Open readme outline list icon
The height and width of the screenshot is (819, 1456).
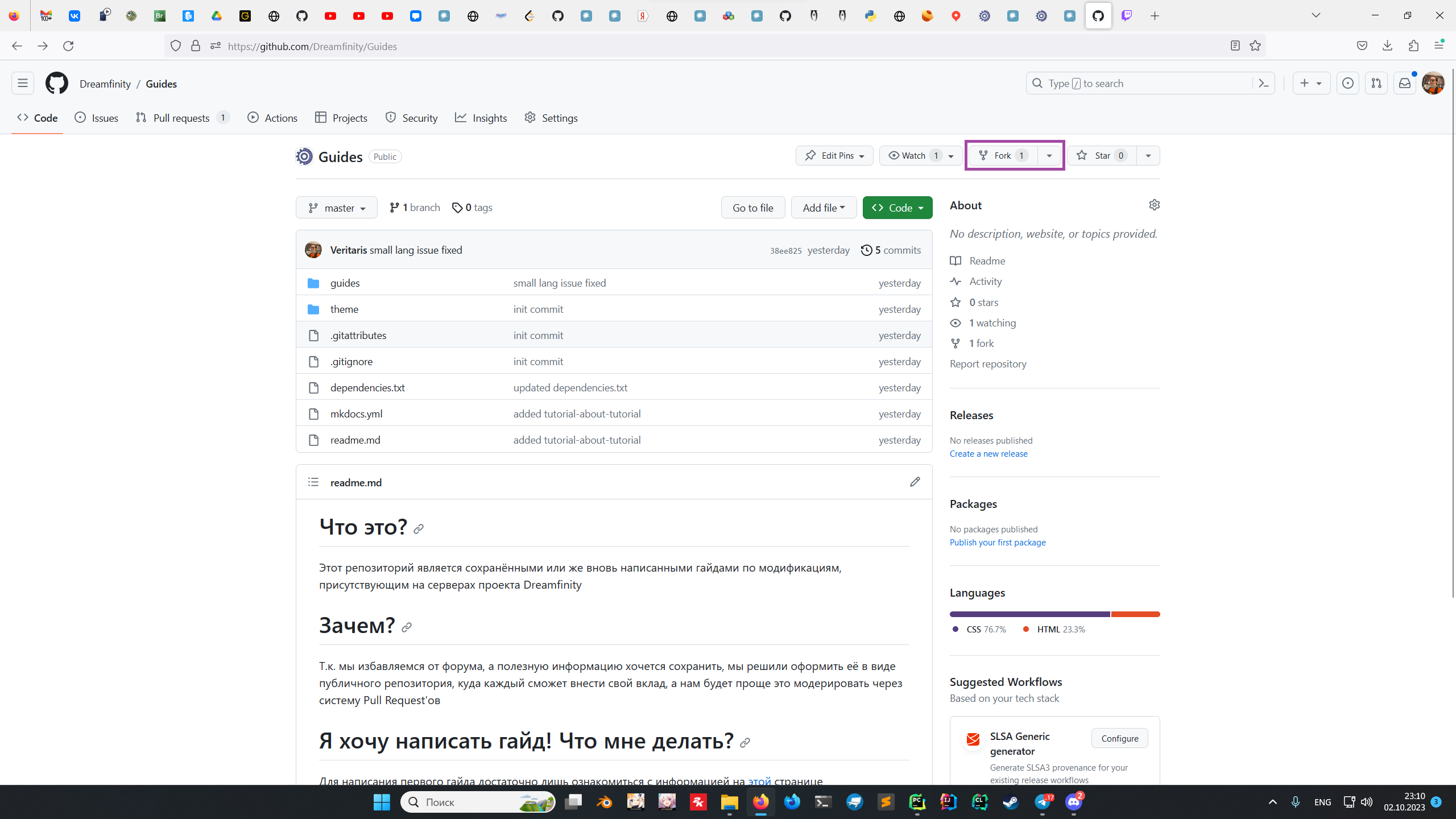click(313, 482)
